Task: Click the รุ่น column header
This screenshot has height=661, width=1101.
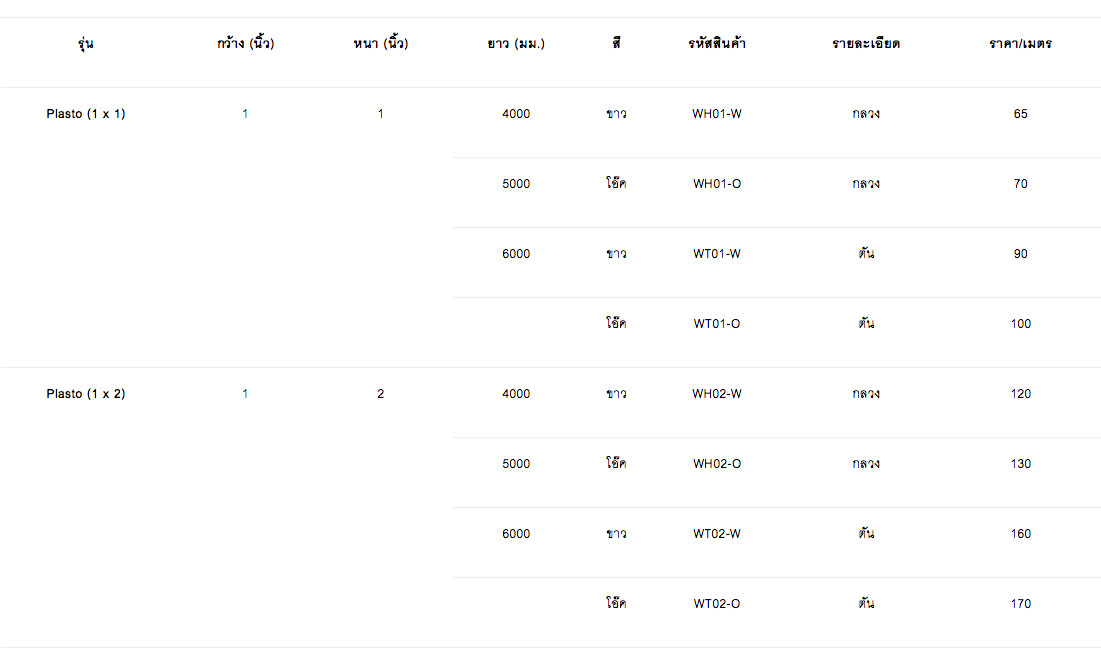Action: point(86,44)
